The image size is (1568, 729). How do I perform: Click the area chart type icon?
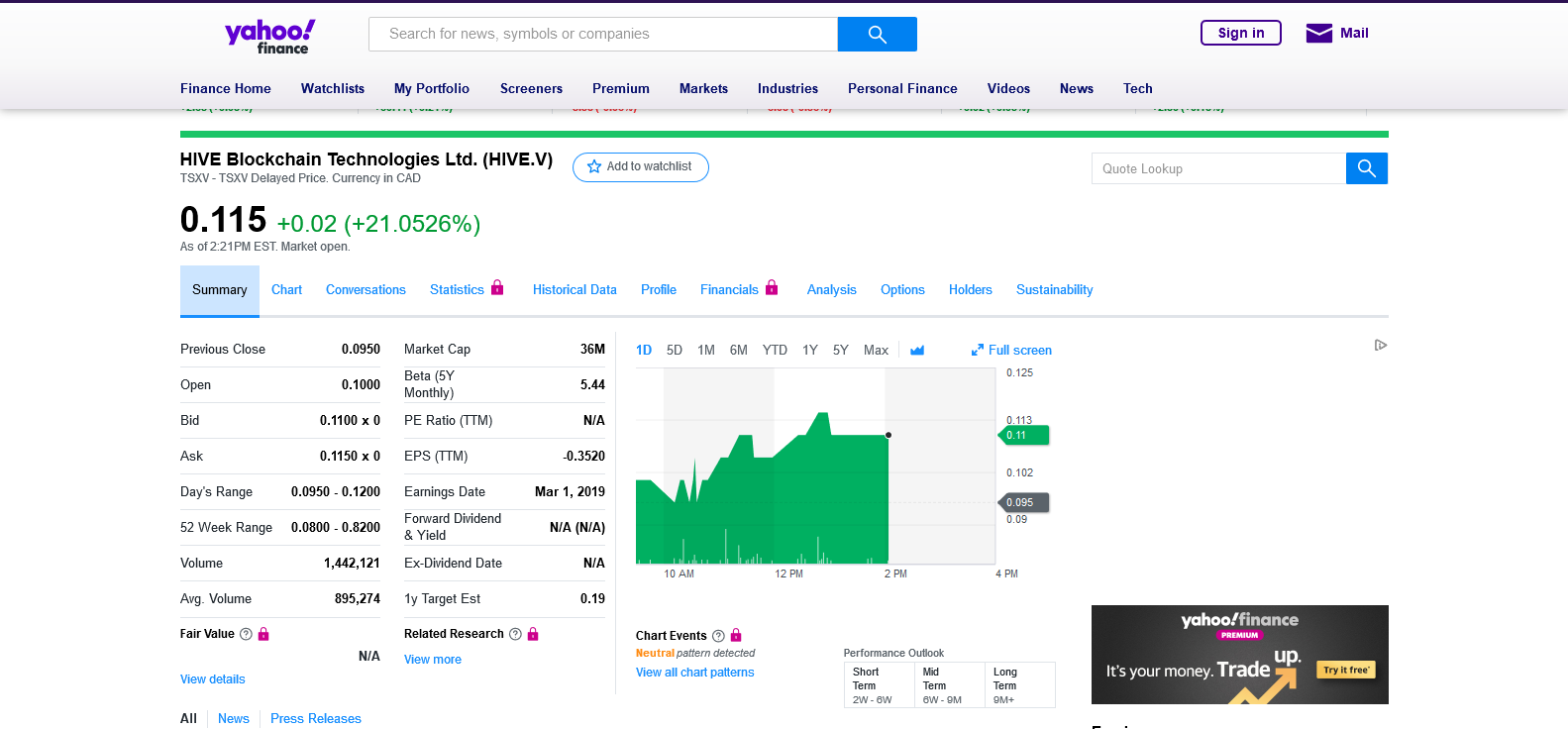917,351
